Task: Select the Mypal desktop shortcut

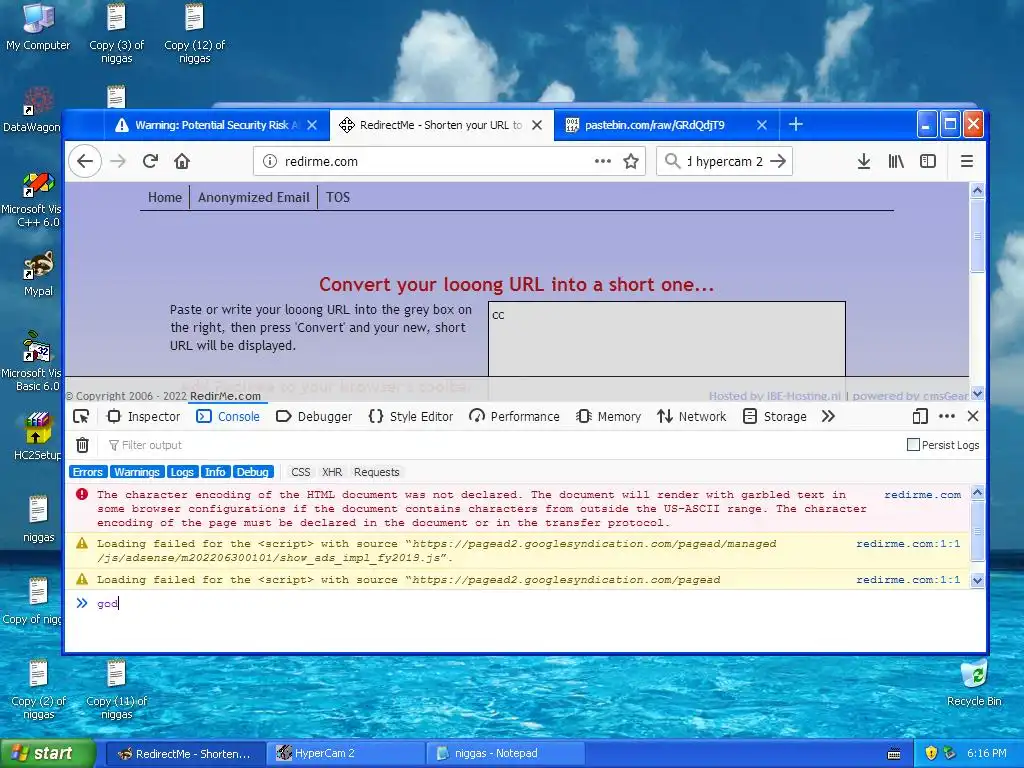Action: [x=38, y=274]
